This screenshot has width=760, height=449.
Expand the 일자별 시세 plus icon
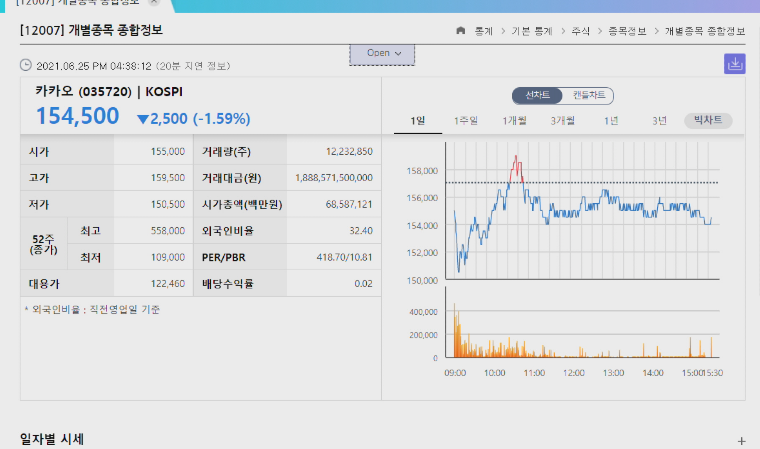(741, 441)
